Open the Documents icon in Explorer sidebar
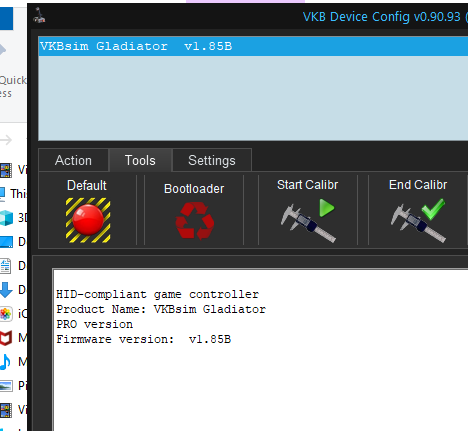The image size is (468, 431). [x=5, y=266]
